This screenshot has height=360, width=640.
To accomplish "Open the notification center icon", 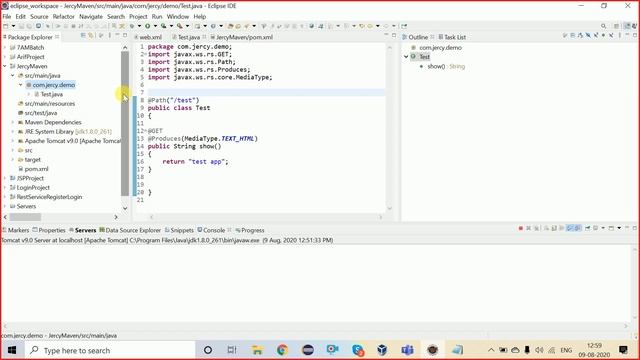I will (x=623, y=350).
